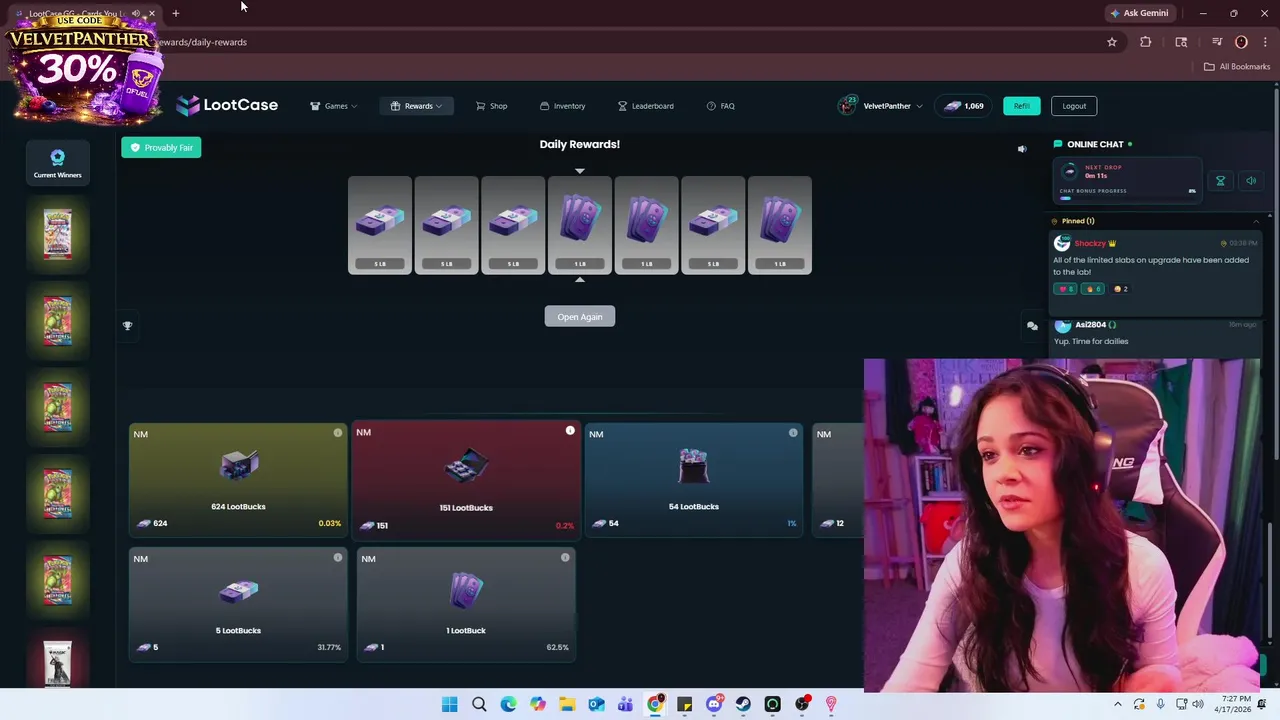This screenshot has height=720, width=1280.
Task: Bookmark this page with star icon
Action: (1111, 42)
